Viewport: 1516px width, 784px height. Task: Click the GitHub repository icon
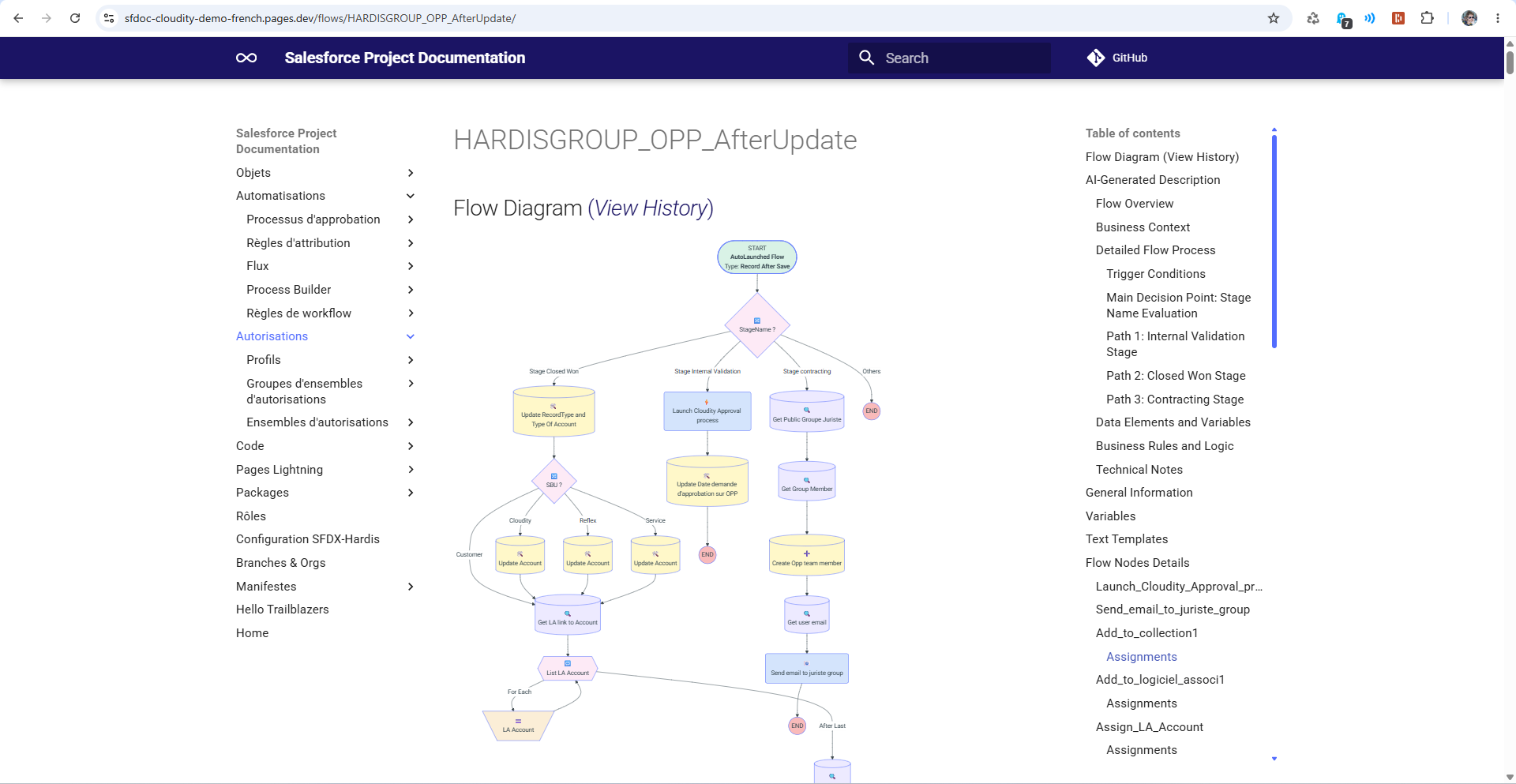(1096, 58)
